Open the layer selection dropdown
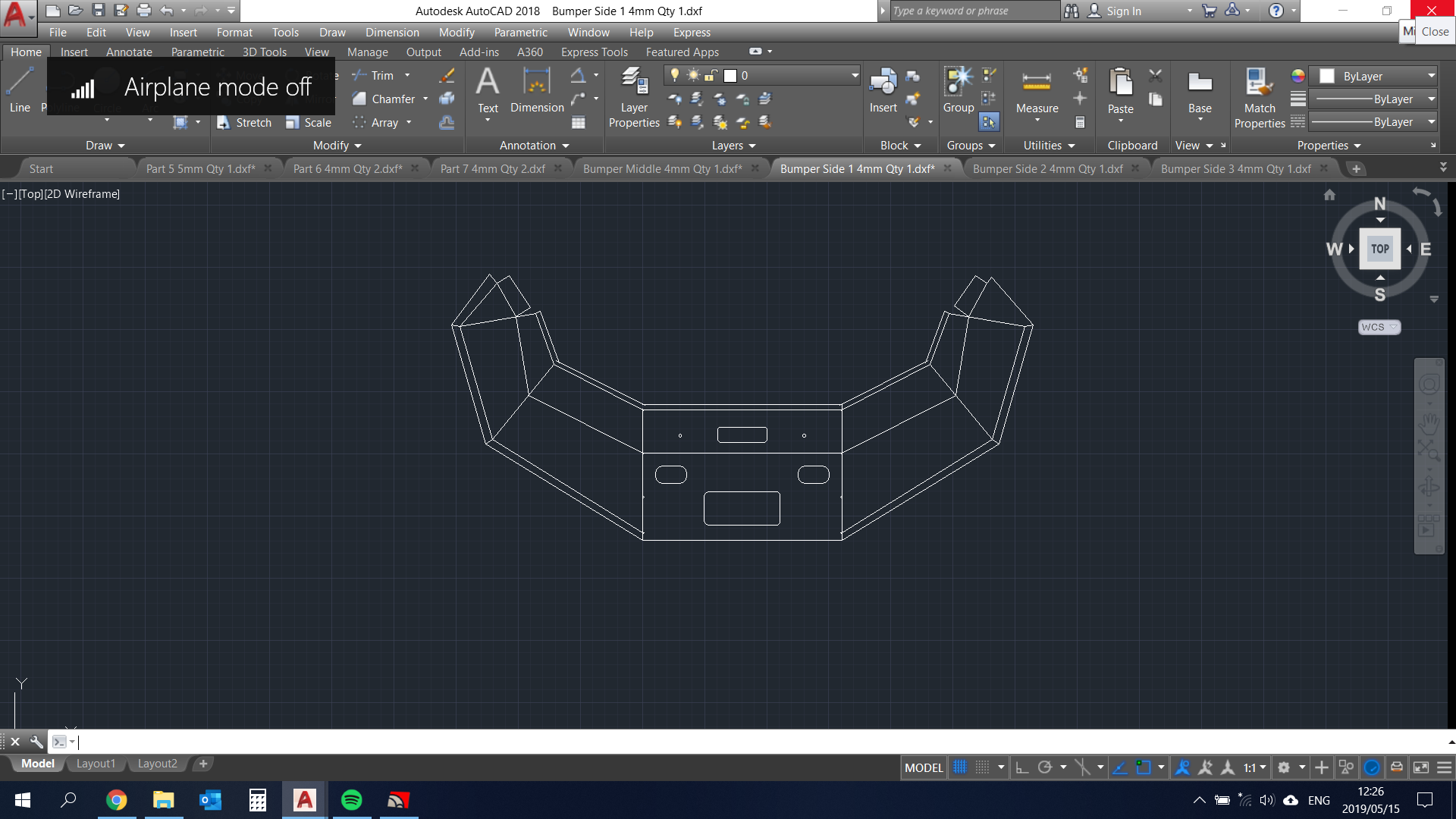The height and width of the screenshot is (819, 1456). (x=855, y=75)
